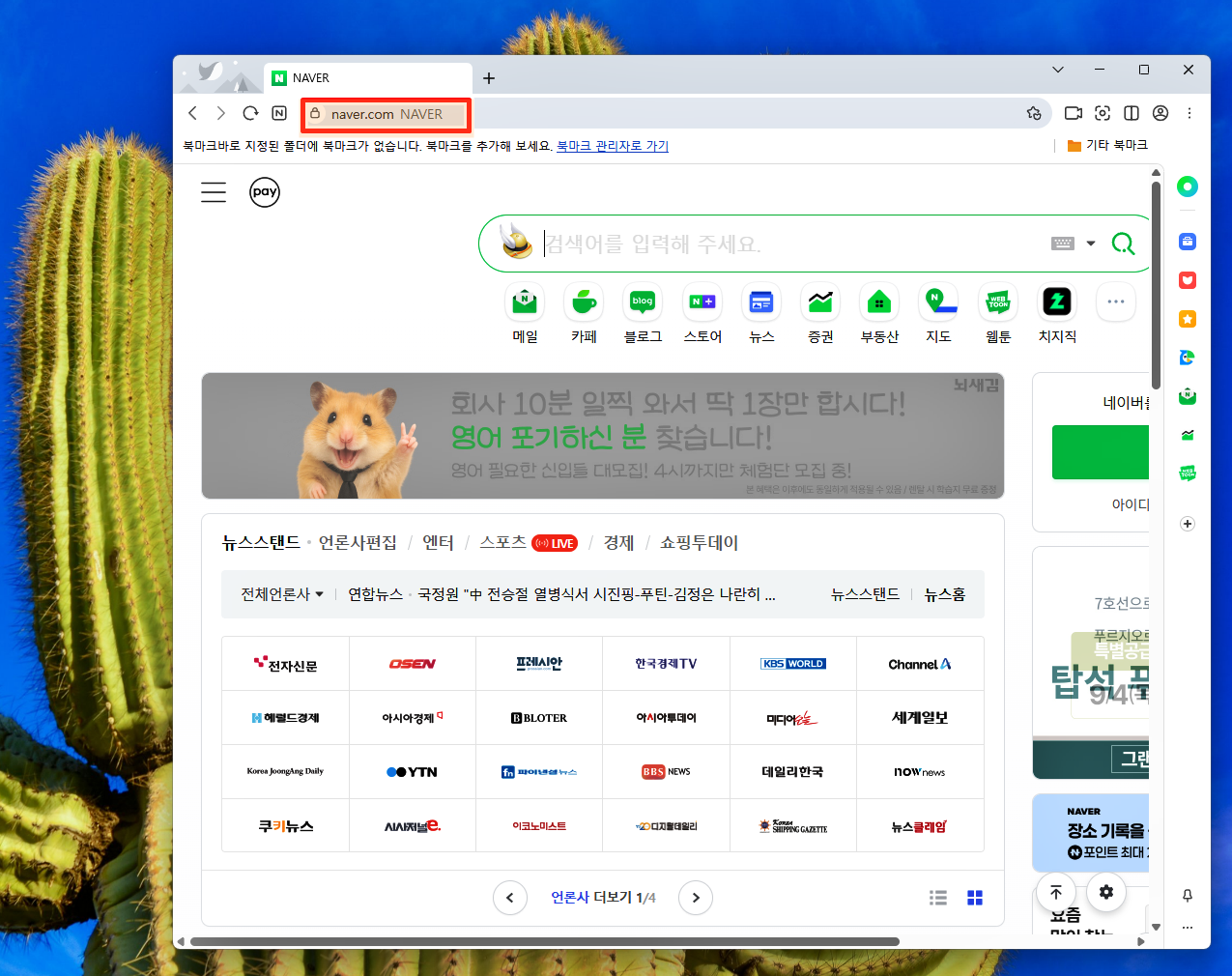Image resolution: width=1232 pixels, height=976 pixels.
Task: Open the on-screen keyboard input tool
Action: [1063, 244]
